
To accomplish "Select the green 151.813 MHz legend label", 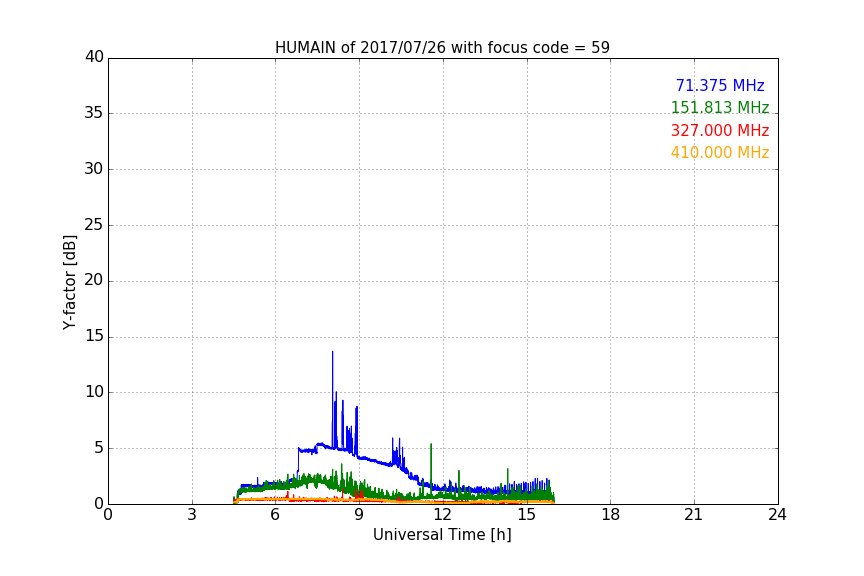I will click(720, 107).
